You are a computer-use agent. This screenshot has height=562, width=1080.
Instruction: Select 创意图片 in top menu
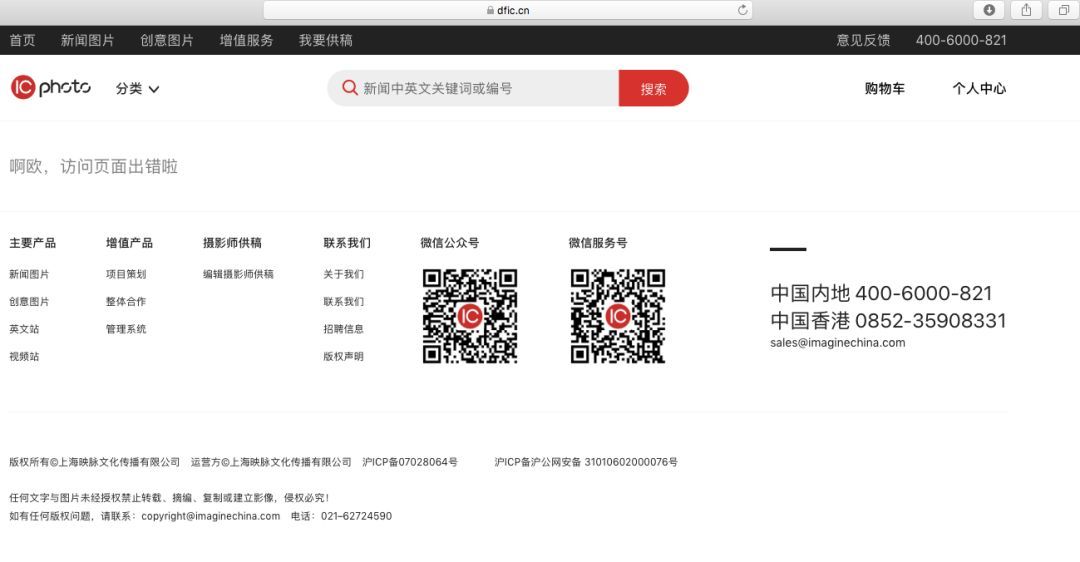pos(167,40)
